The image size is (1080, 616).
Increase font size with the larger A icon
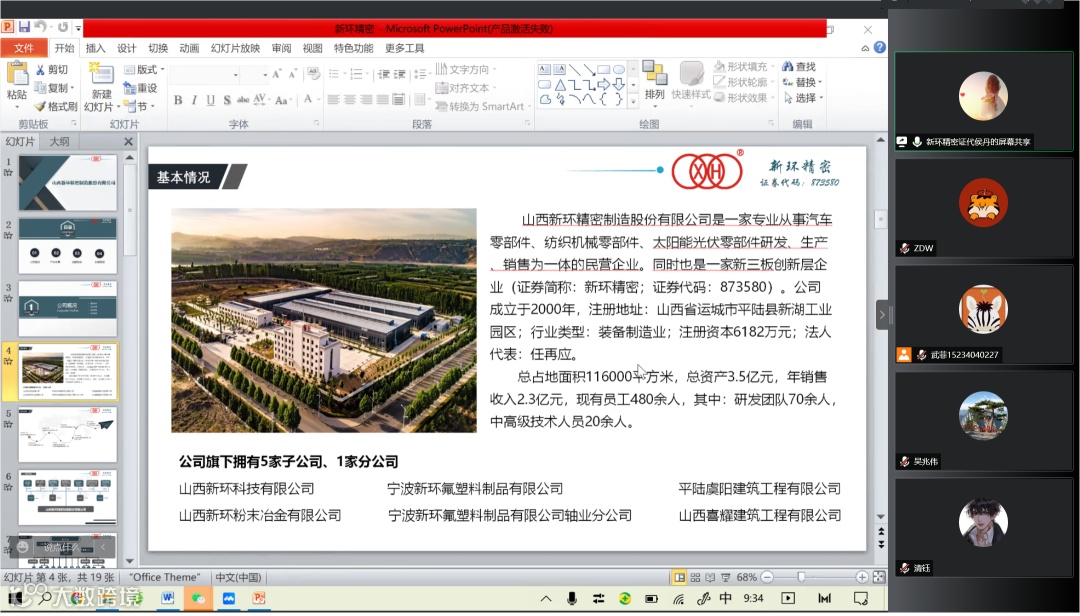276,74
